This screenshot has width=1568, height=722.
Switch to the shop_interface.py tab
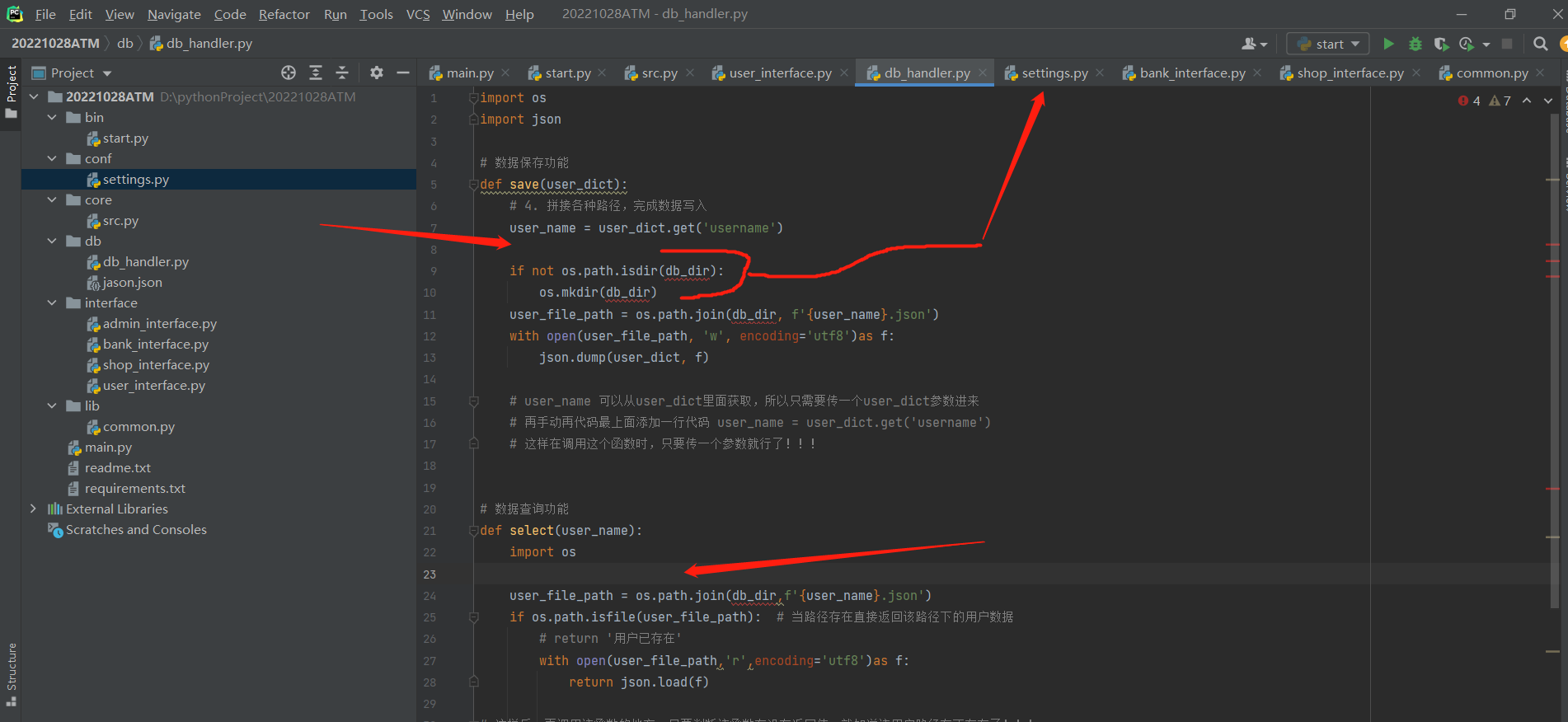coord(1350,73)
